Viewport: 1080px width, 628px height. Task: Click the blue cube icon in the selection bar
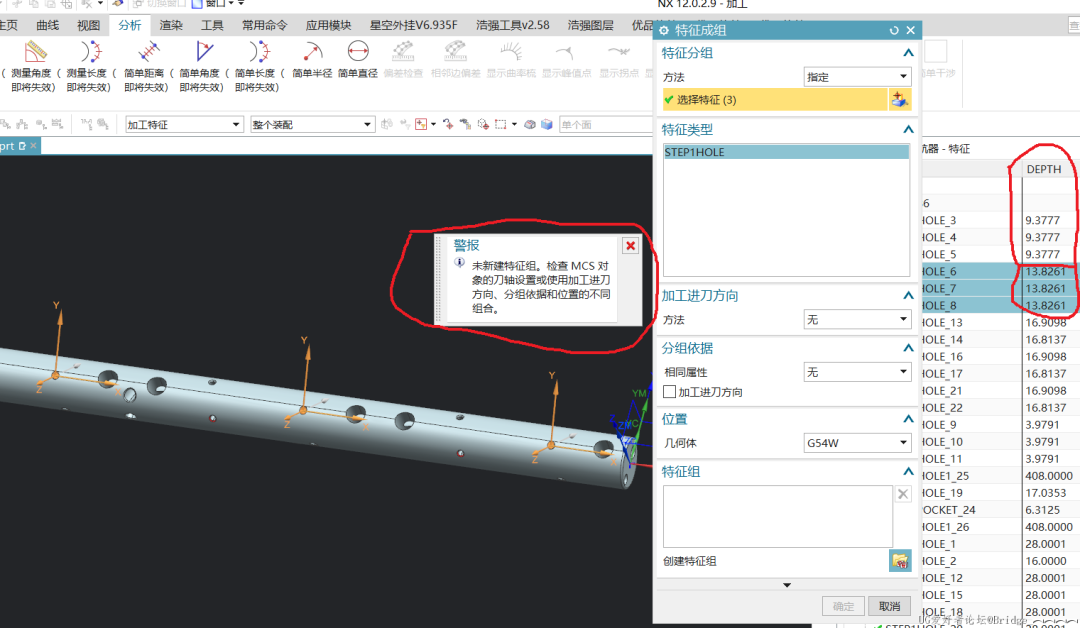[547, 125]
